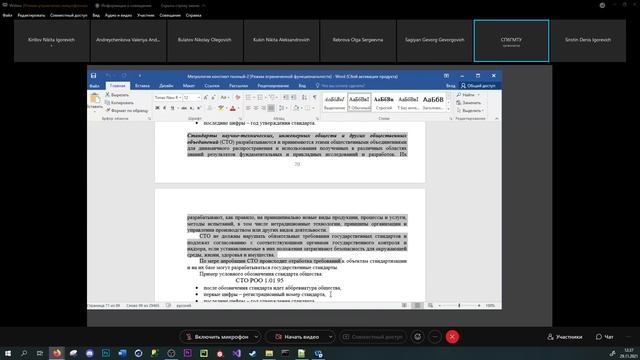Open the Windows Start button

coord(8,353)
